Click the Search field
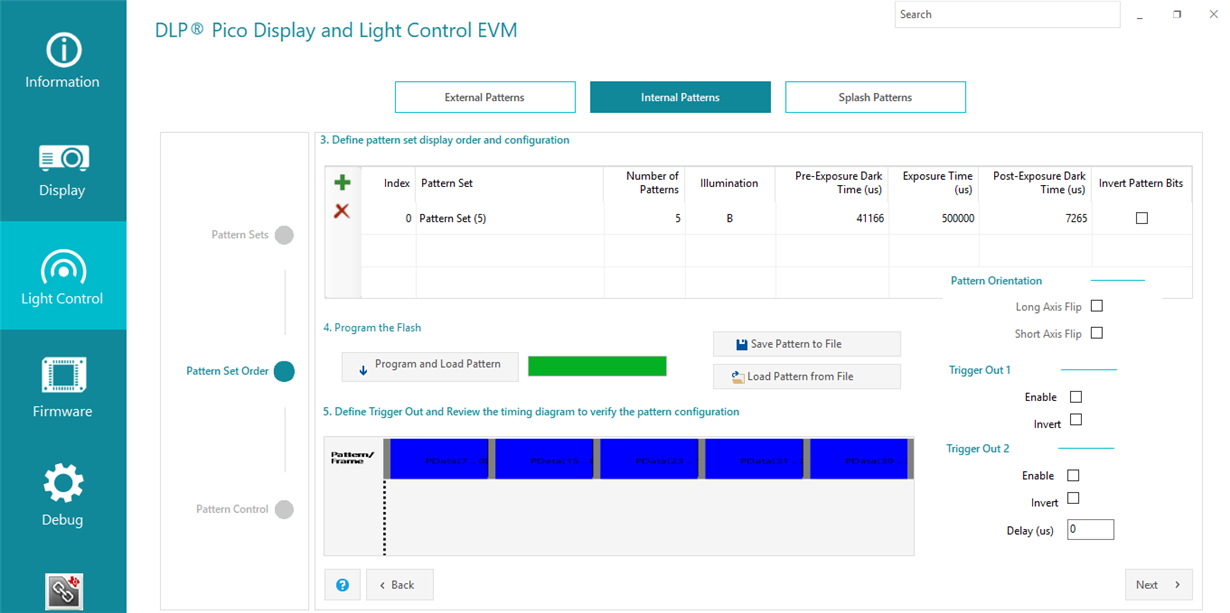 (x=1007, y=14)
